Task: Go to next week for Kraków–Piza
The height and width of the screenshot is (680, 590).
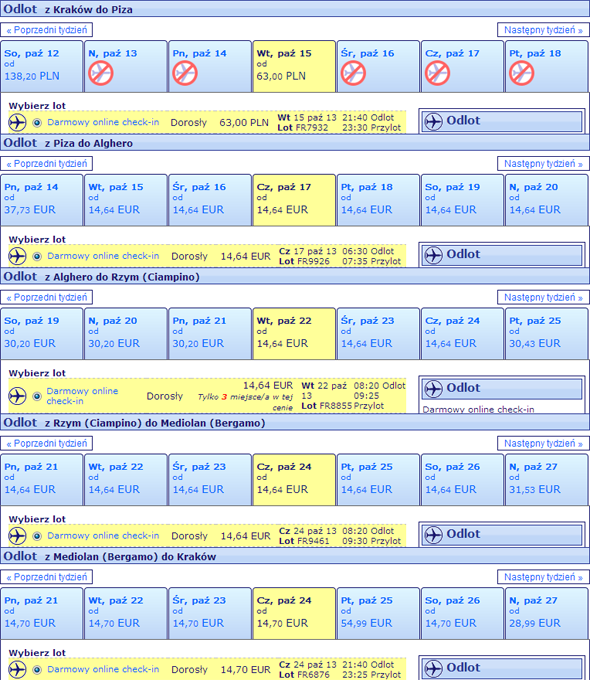Action: point(543,30)
